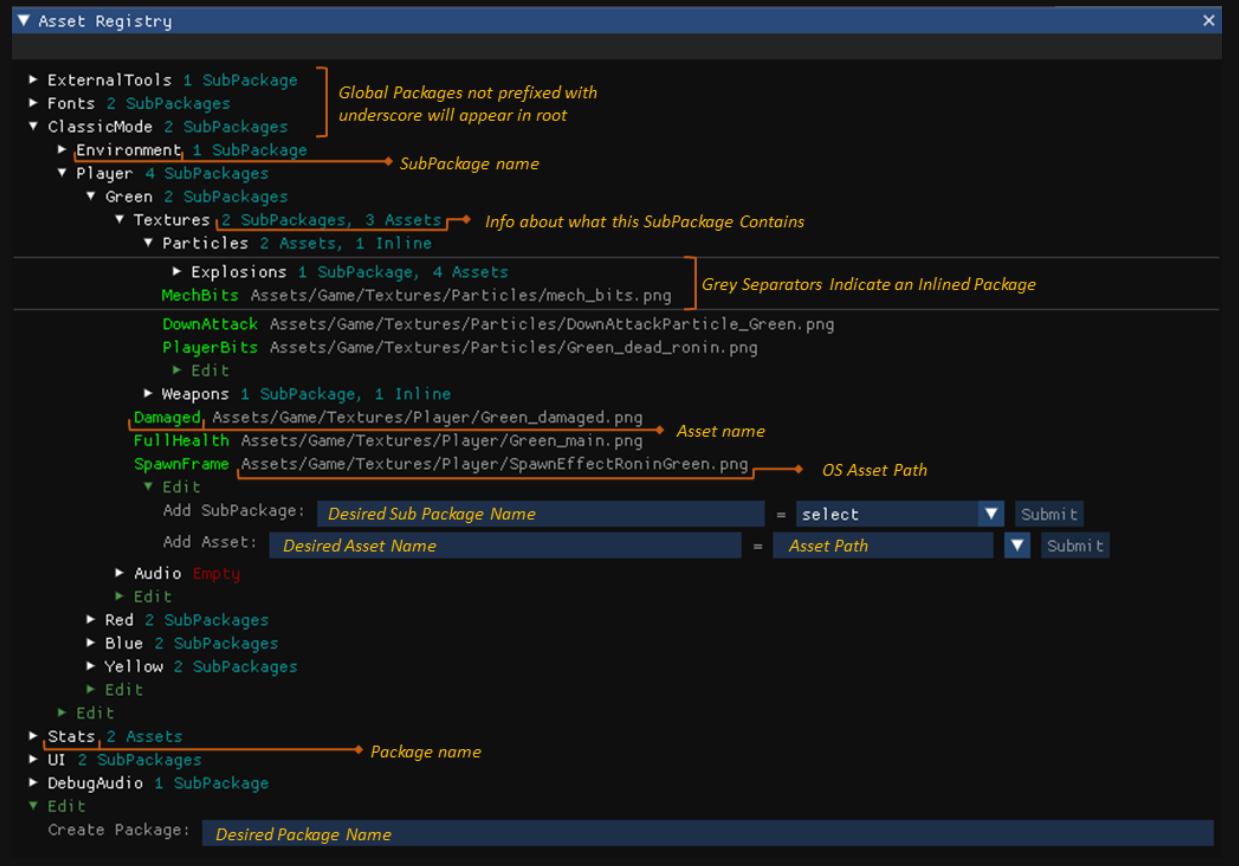Viewport: 1239px width, 866px height.
Task: Expand the Red subpackage
Action: tap(91, 619)
